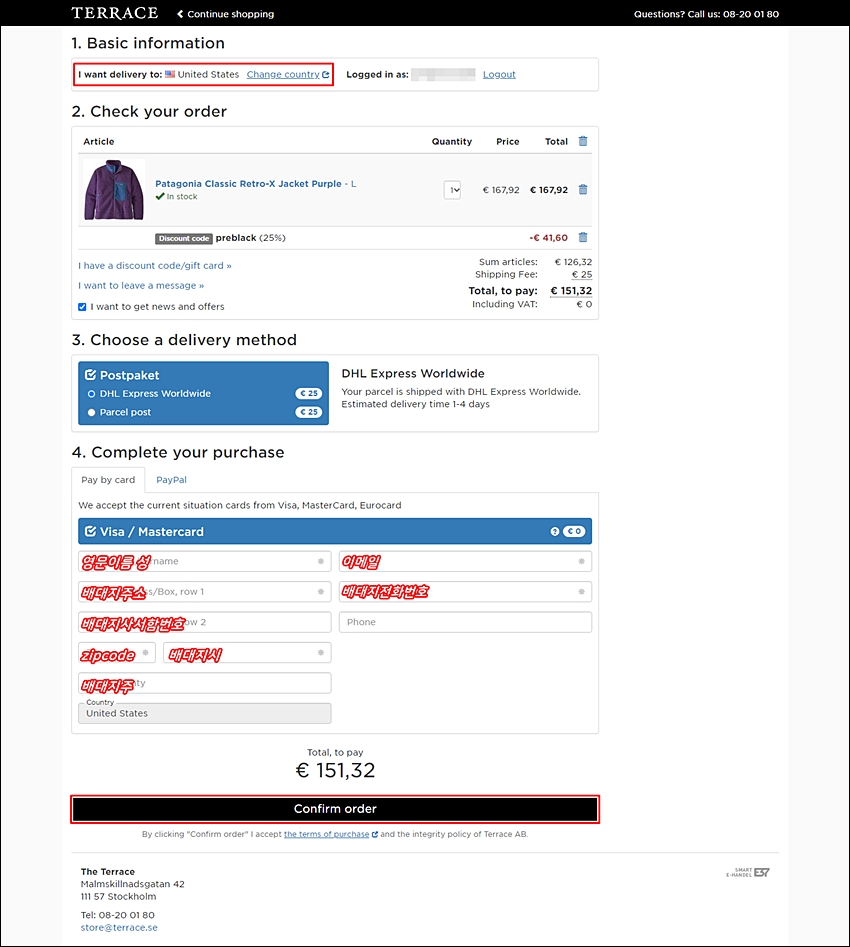This screenshot has width=850, height=947.
Task: Click the Smart E-handel E37 logo in the footer
Action: (x=748, y=872)
